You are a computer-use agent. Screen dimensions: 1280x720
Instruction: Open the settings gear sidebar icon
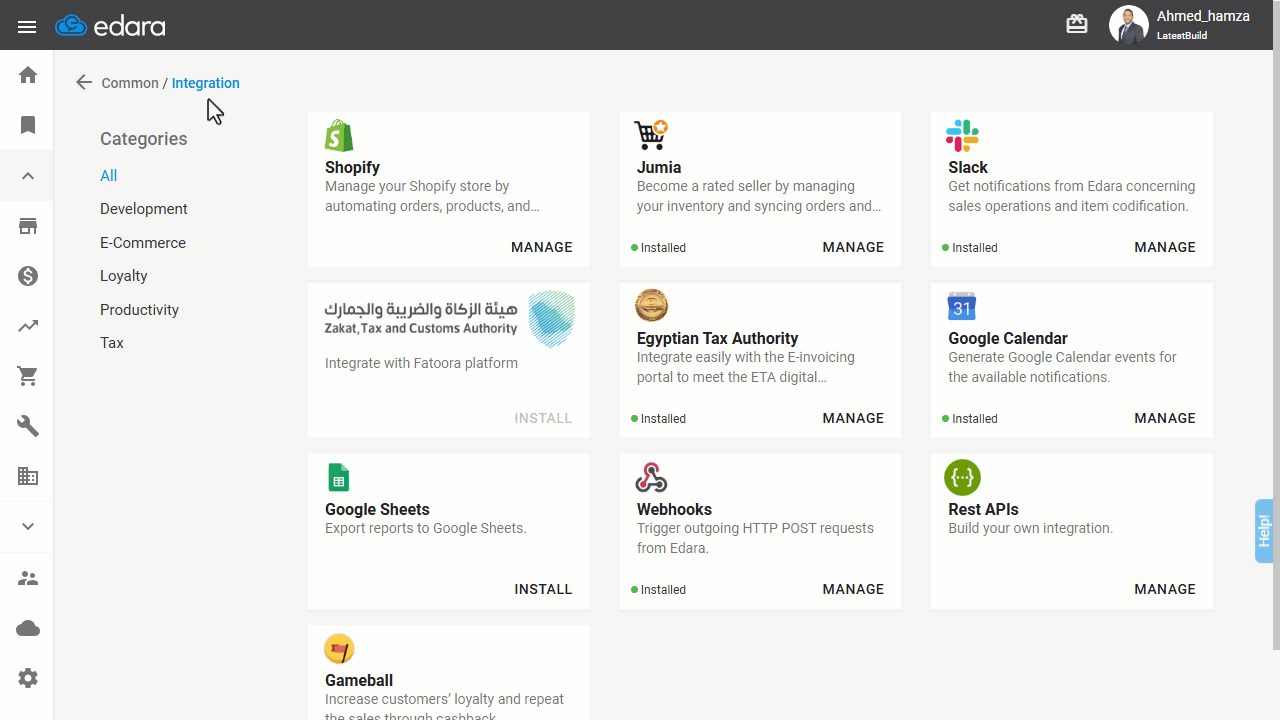click(28, 678)
